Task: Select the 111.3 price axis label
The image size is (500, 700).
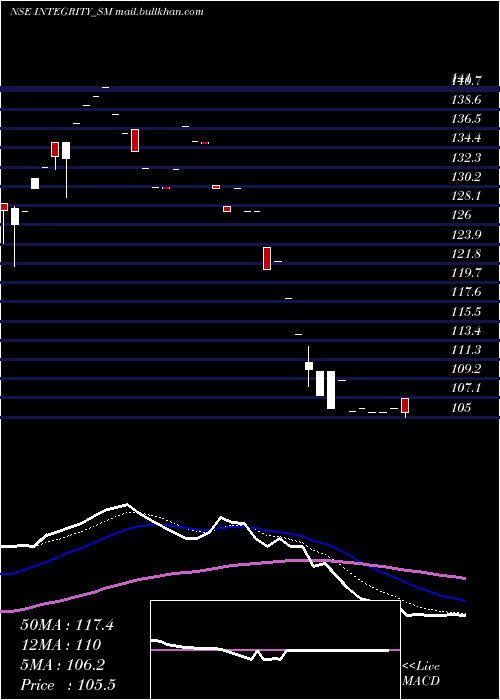Action: [x=466, y=350]
